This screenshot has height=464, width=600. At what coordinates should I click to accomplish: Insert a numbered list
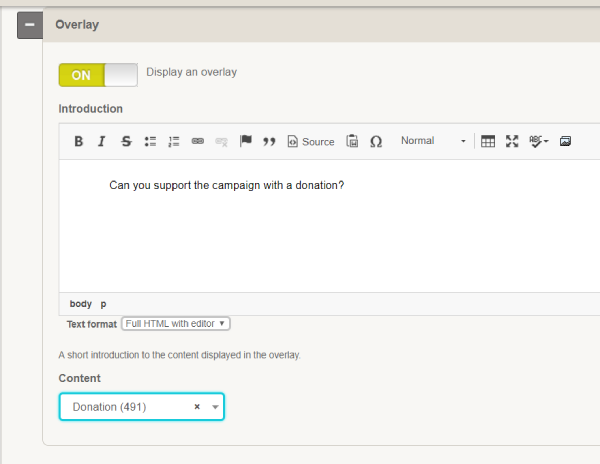[174, 142]
